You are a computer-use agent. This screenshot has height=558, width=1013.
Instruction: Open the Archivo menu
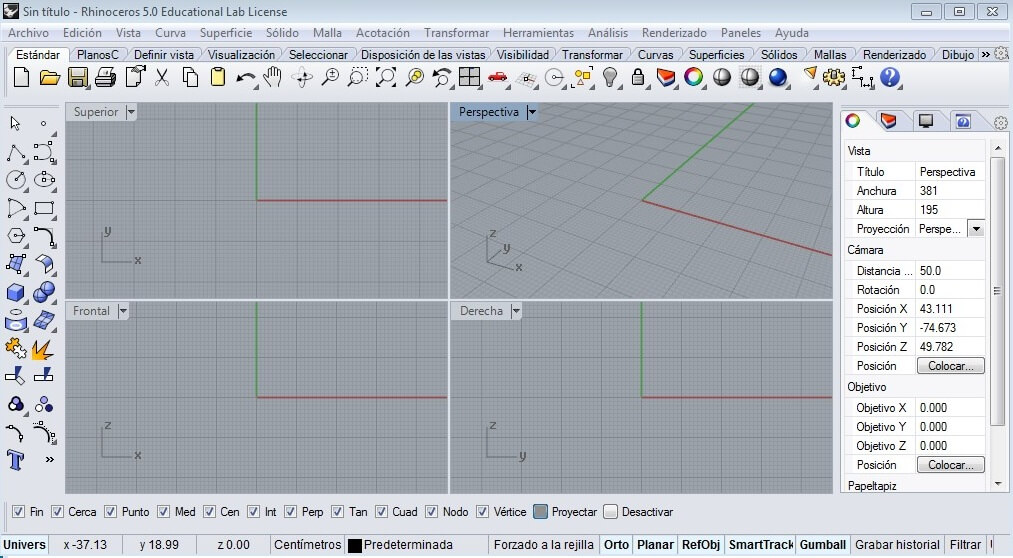[x=28, y=33]
